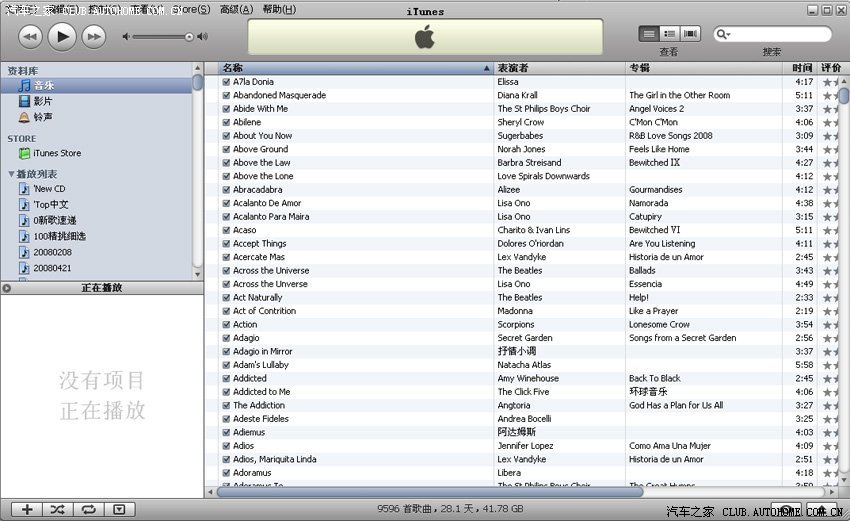Toggle shuffle playback
This screenshot has height=521, width=850.
pos(57,509)
